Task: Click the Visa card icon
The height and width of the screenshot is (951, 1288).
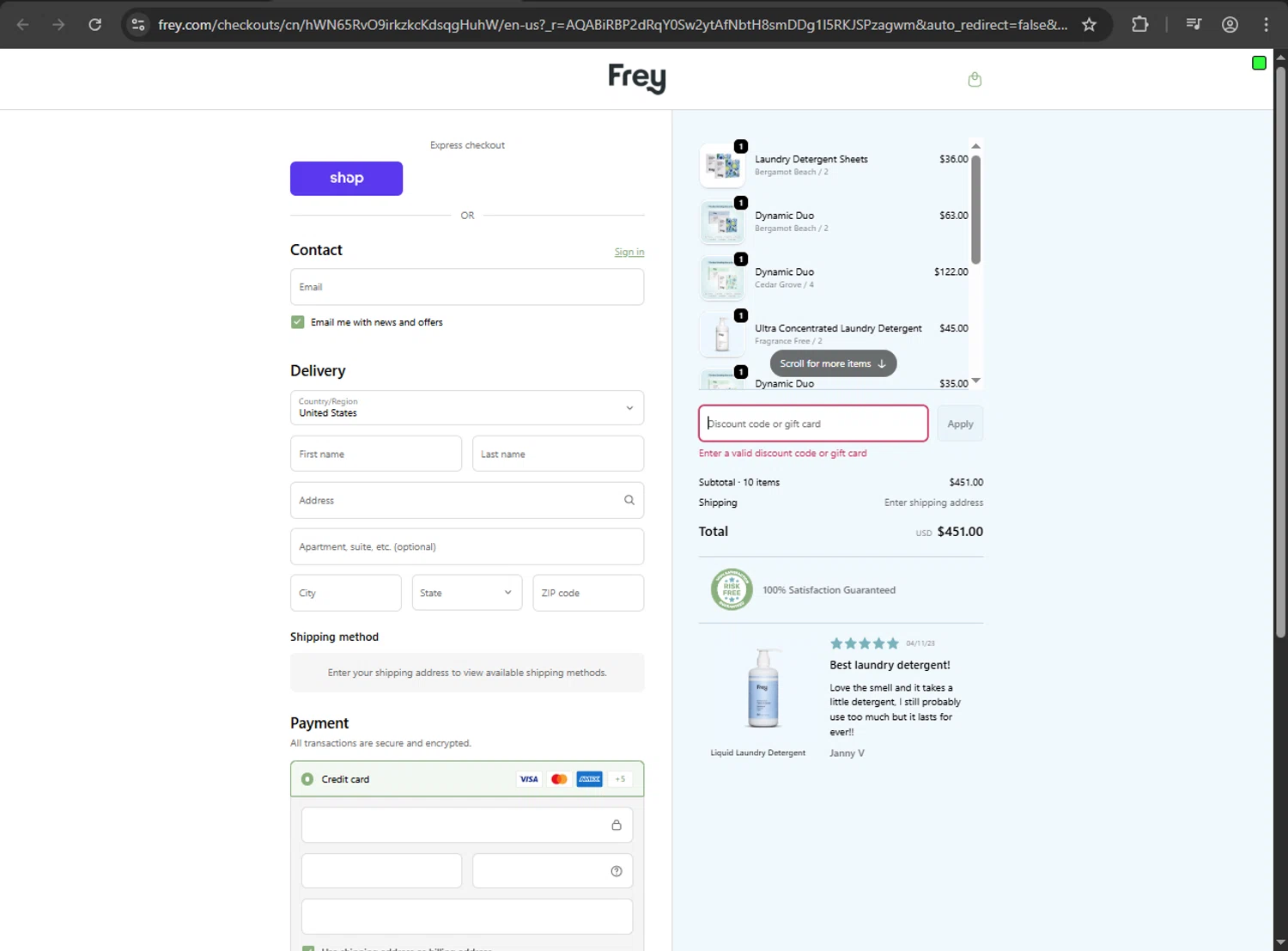Action: 529,779
